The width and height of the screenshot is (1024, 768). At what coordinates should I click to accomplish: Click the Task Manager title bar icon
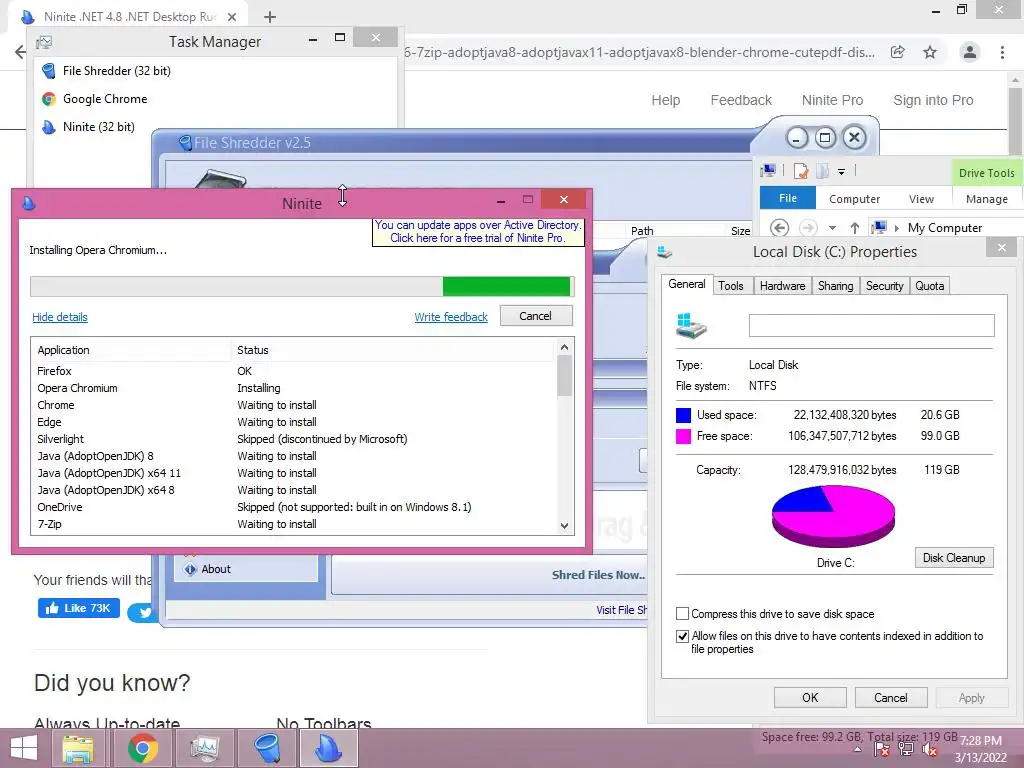click(x=44, y=42)
